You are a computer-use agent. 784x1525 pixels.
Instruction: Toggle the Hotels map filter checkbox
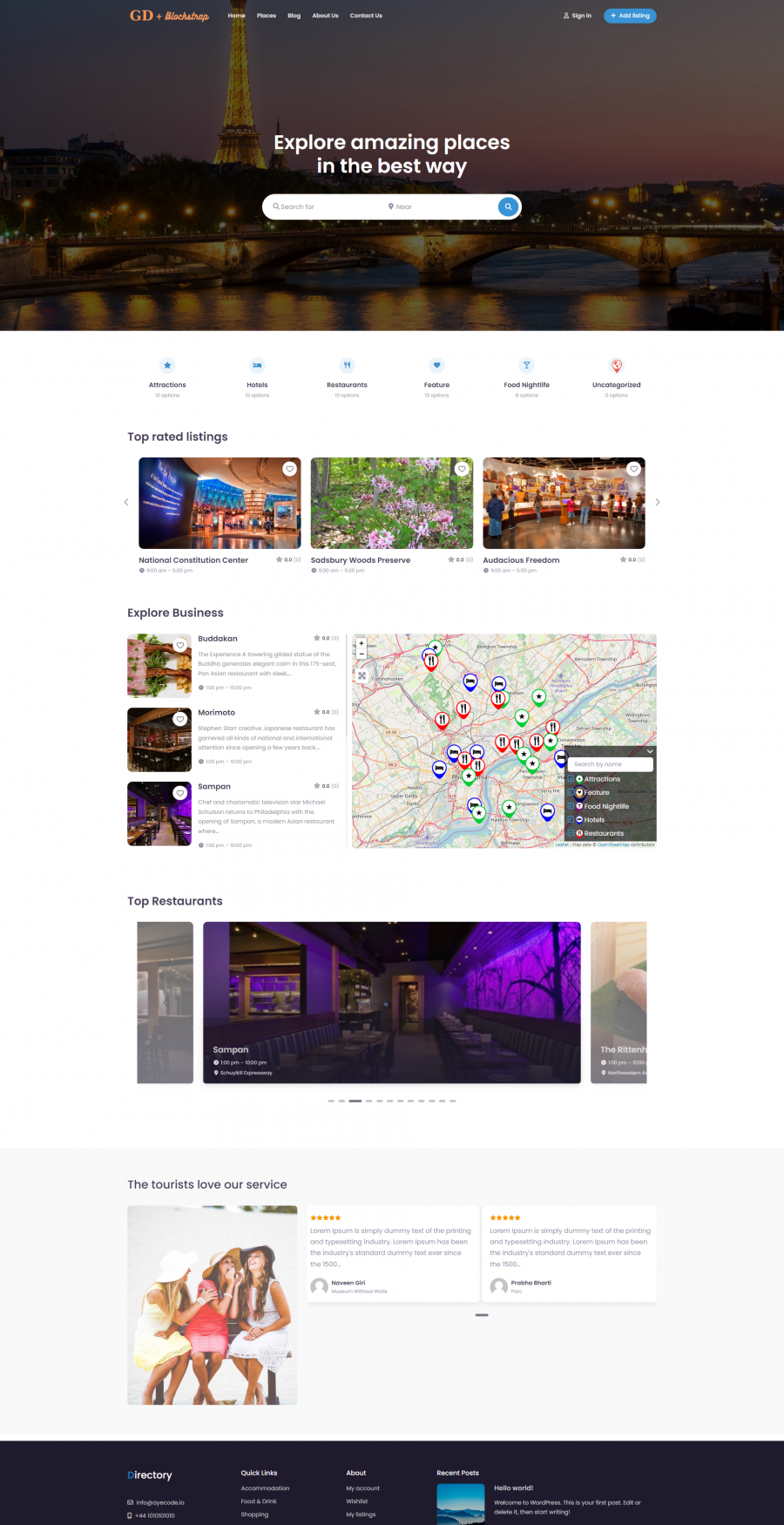click(571, 820)
